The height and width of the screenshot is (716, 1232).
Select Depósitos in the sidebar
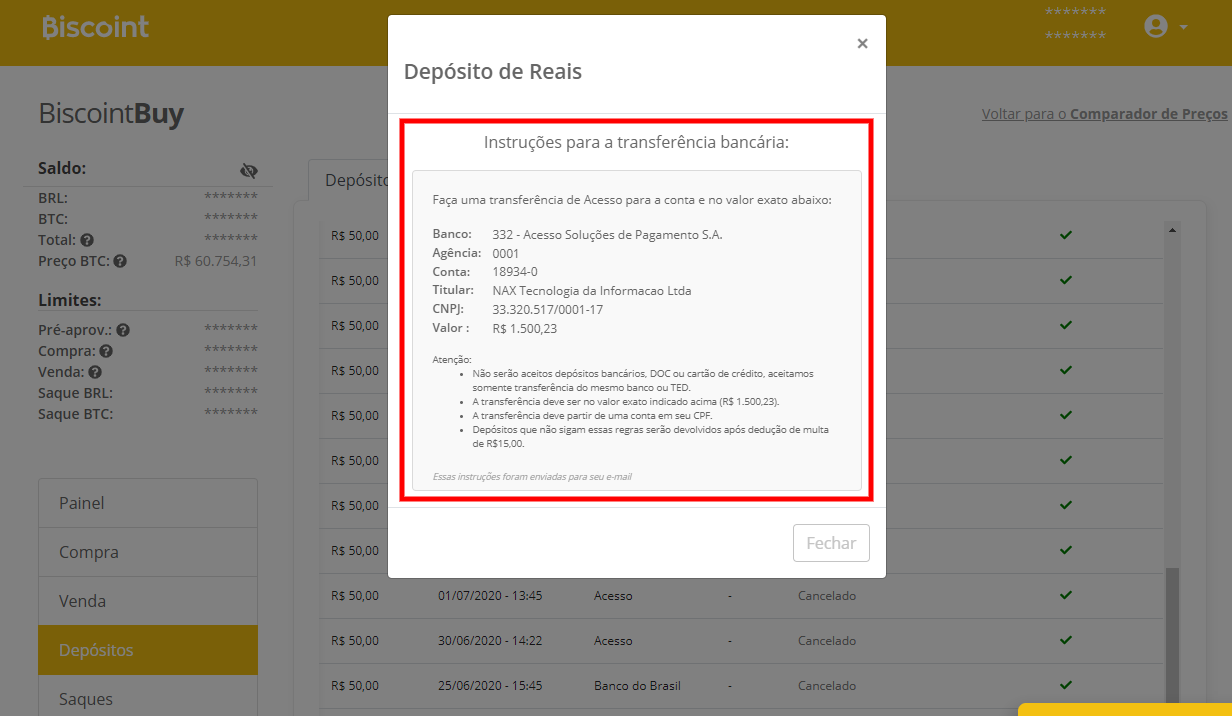tap(148, 650)
